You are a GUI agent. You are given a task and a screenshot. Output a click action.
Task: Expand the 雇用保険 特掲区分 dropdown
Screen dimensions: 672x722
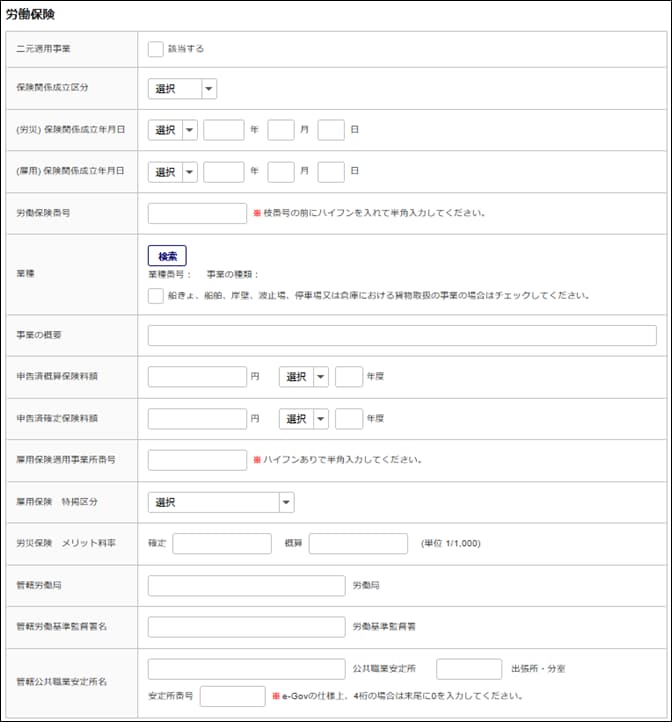point(220,502)
